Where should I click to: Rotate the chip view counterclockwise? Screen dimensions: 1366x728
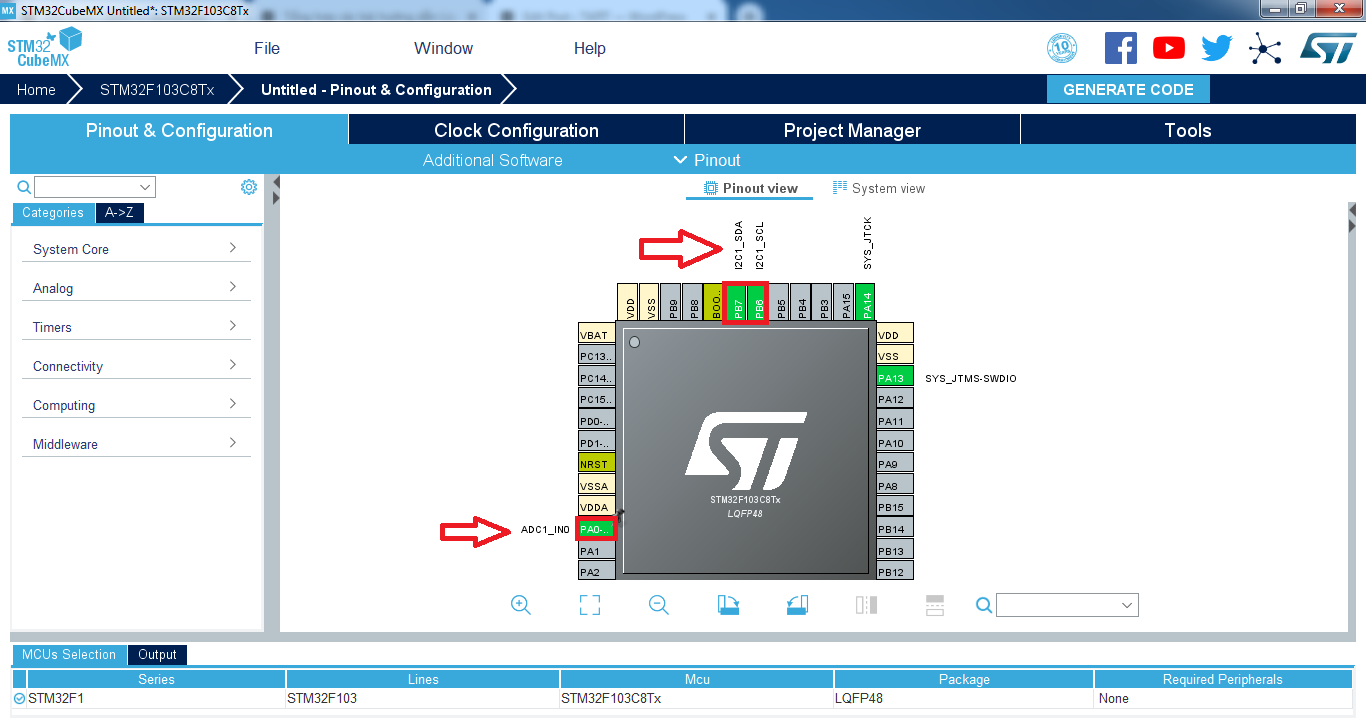tap(797, 605)
